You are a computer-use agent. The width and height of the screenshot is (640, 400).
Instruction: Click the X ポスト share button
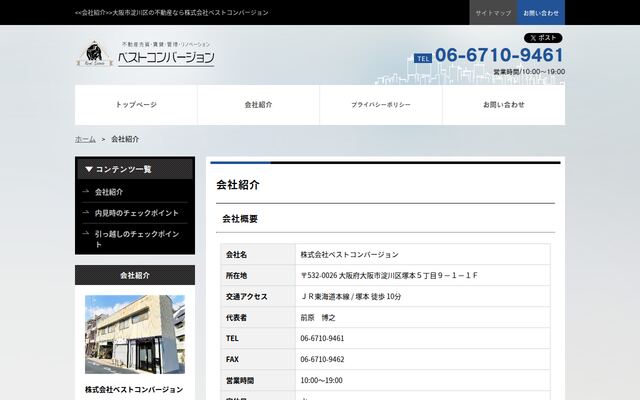pos(543,38)
